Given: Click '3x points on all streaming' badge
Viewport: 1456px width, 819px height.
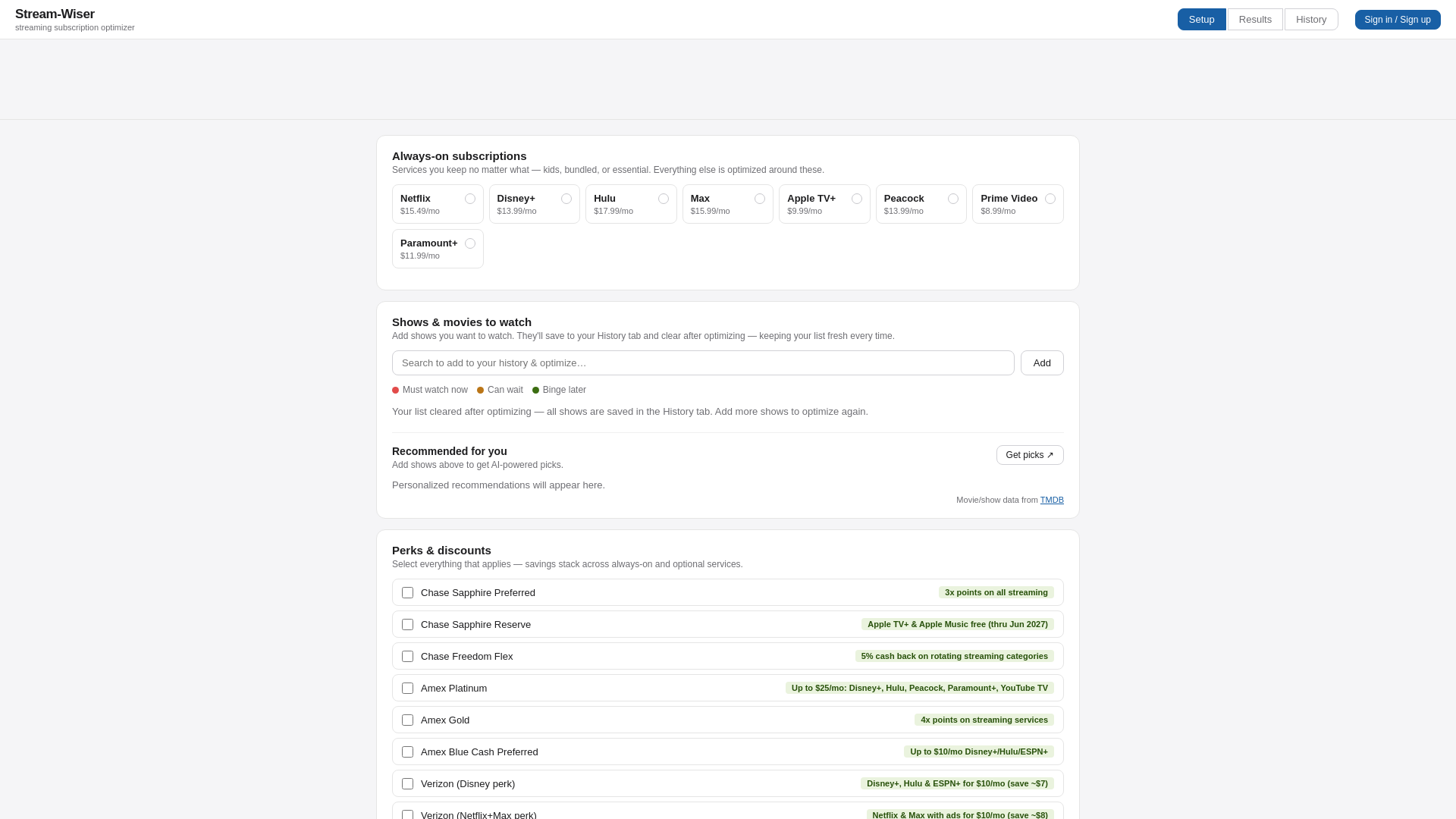Looking at the screenshot, I should 996,593.
